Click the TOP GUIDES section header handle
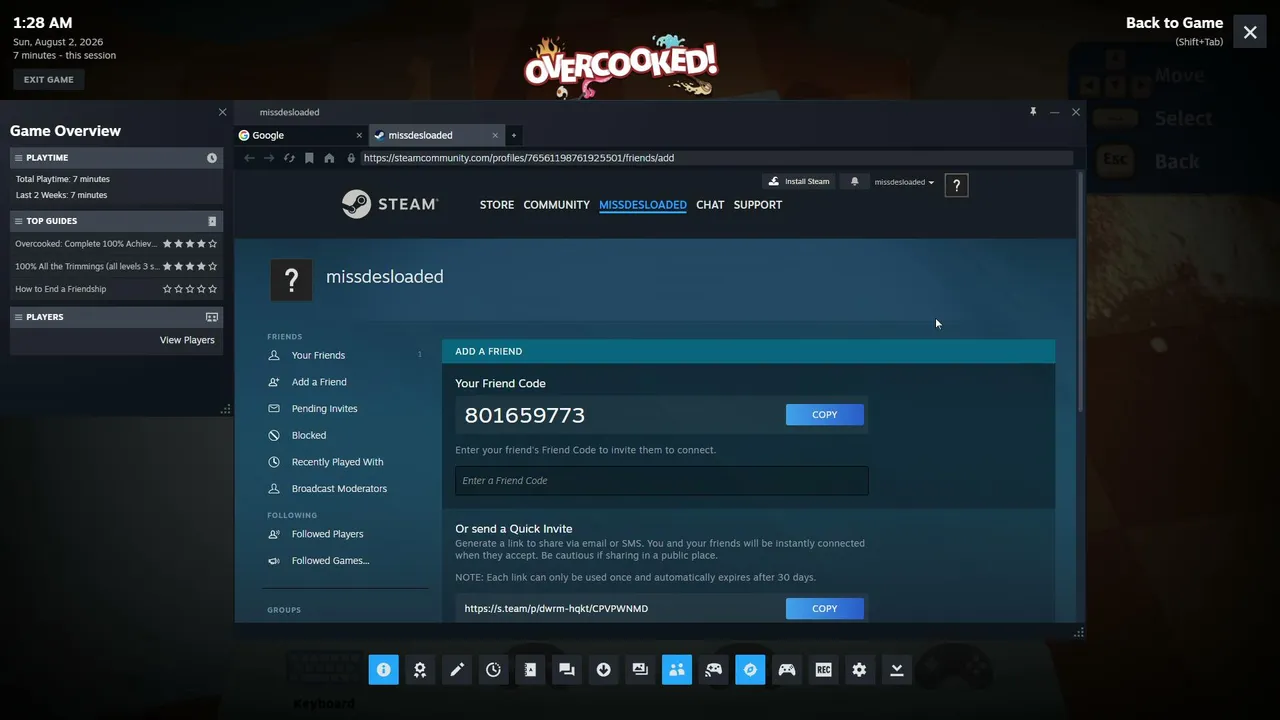The height and width of the screenshot is (720, 1280). click(18, 221)
